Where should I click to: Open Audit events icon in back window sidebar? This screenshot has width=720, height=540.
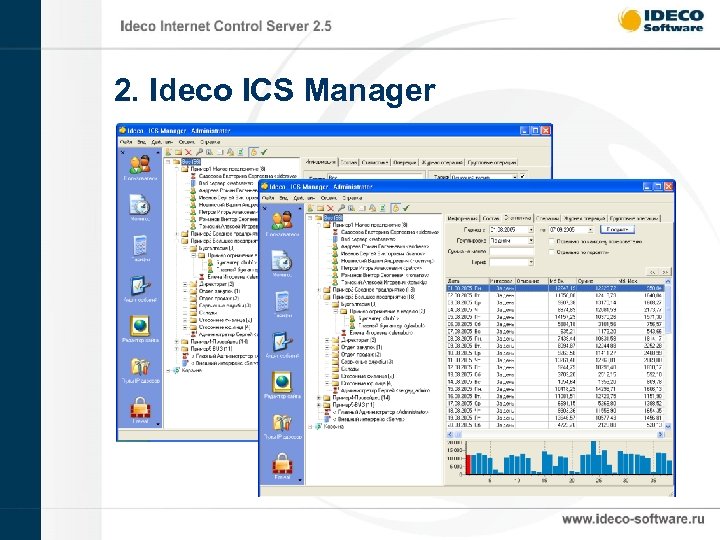point(140,288)
